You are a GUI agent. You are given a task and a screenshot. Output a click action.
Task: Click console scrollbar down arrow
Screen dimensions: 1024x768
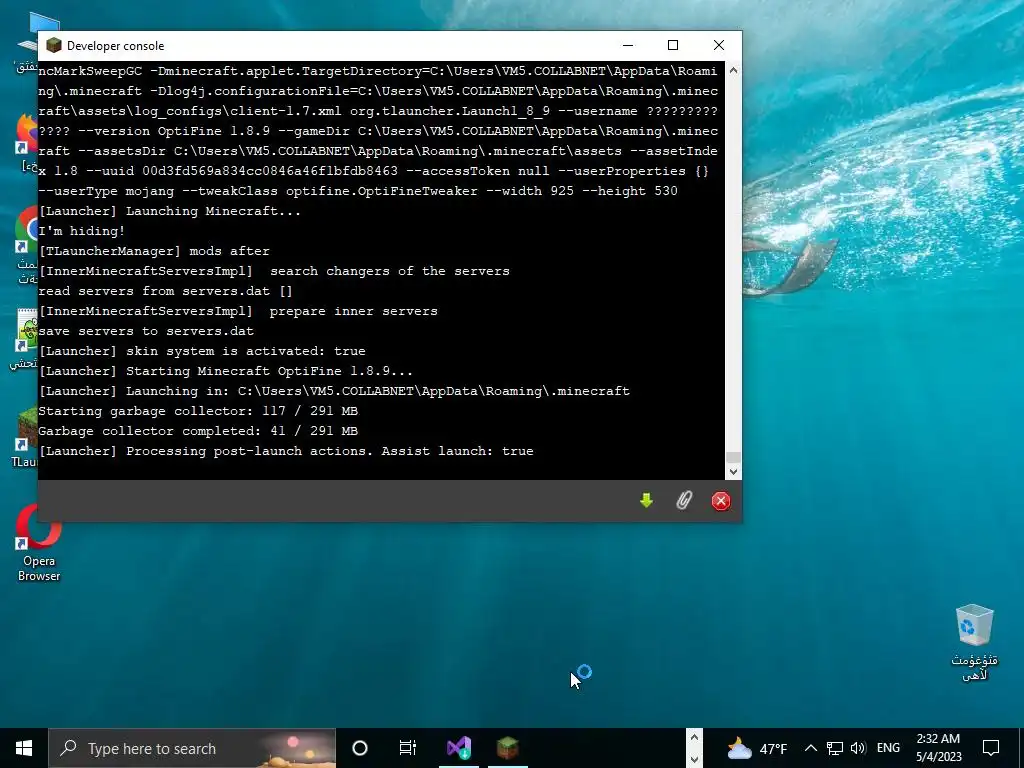click(x=733, y=472)
